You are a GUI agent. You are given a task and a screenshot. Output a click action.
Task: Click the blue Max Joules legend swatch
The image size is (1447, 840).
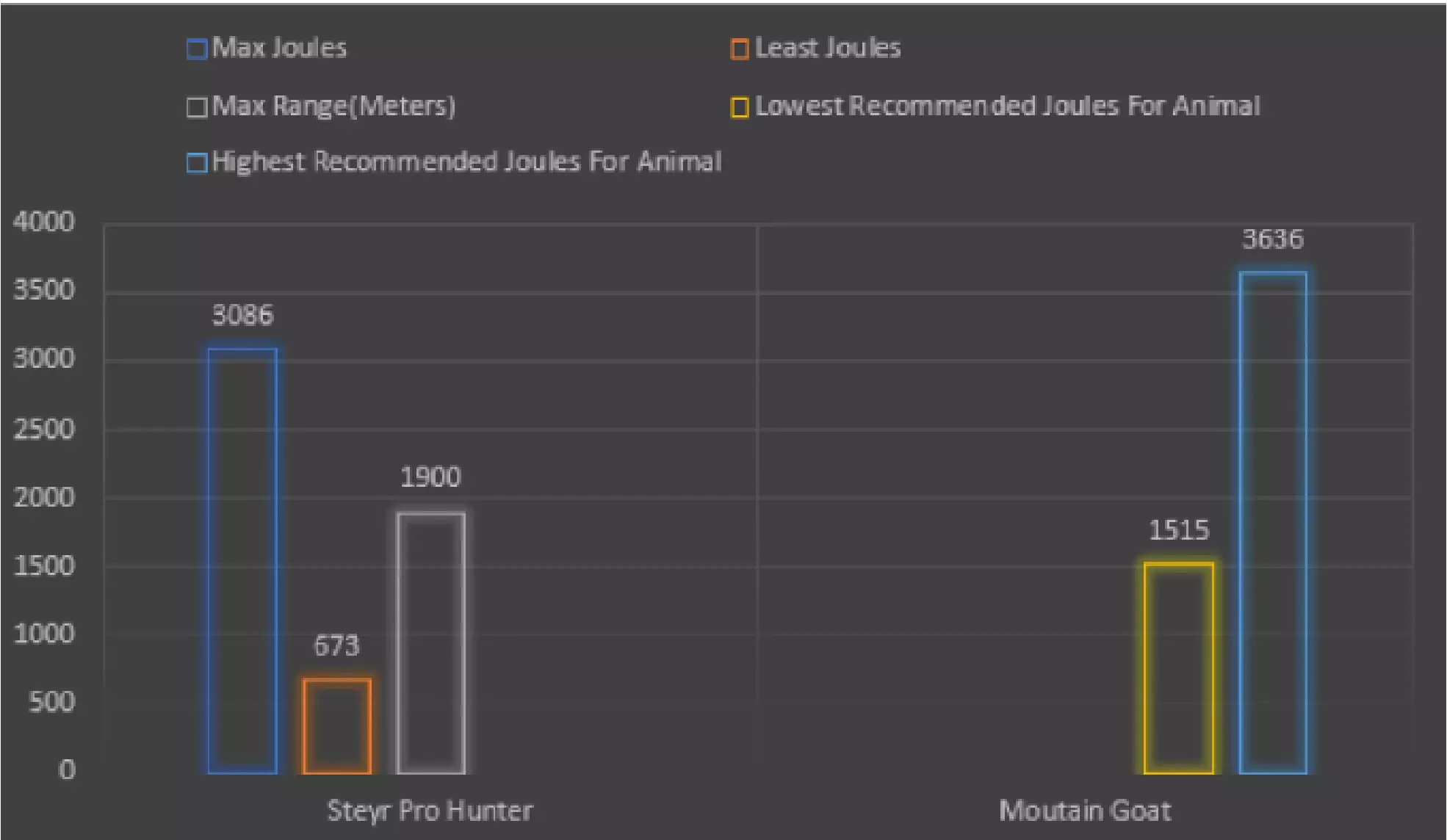196,50
